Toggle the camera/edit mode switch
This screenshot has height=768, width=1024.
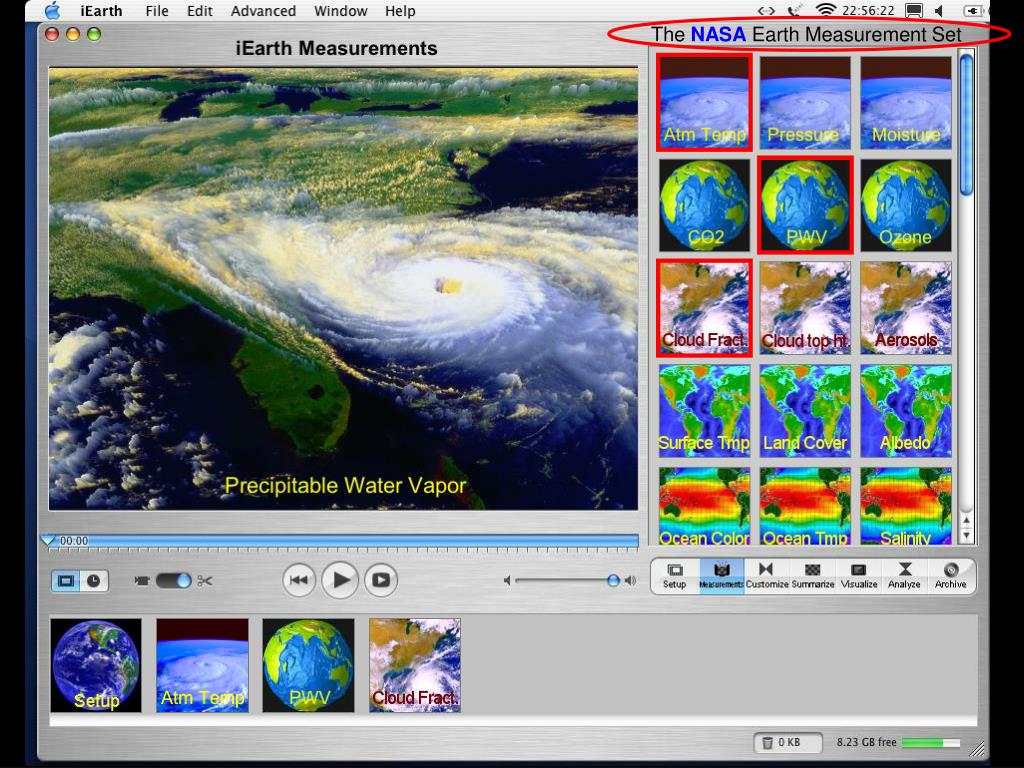click(x=173, y=581)
